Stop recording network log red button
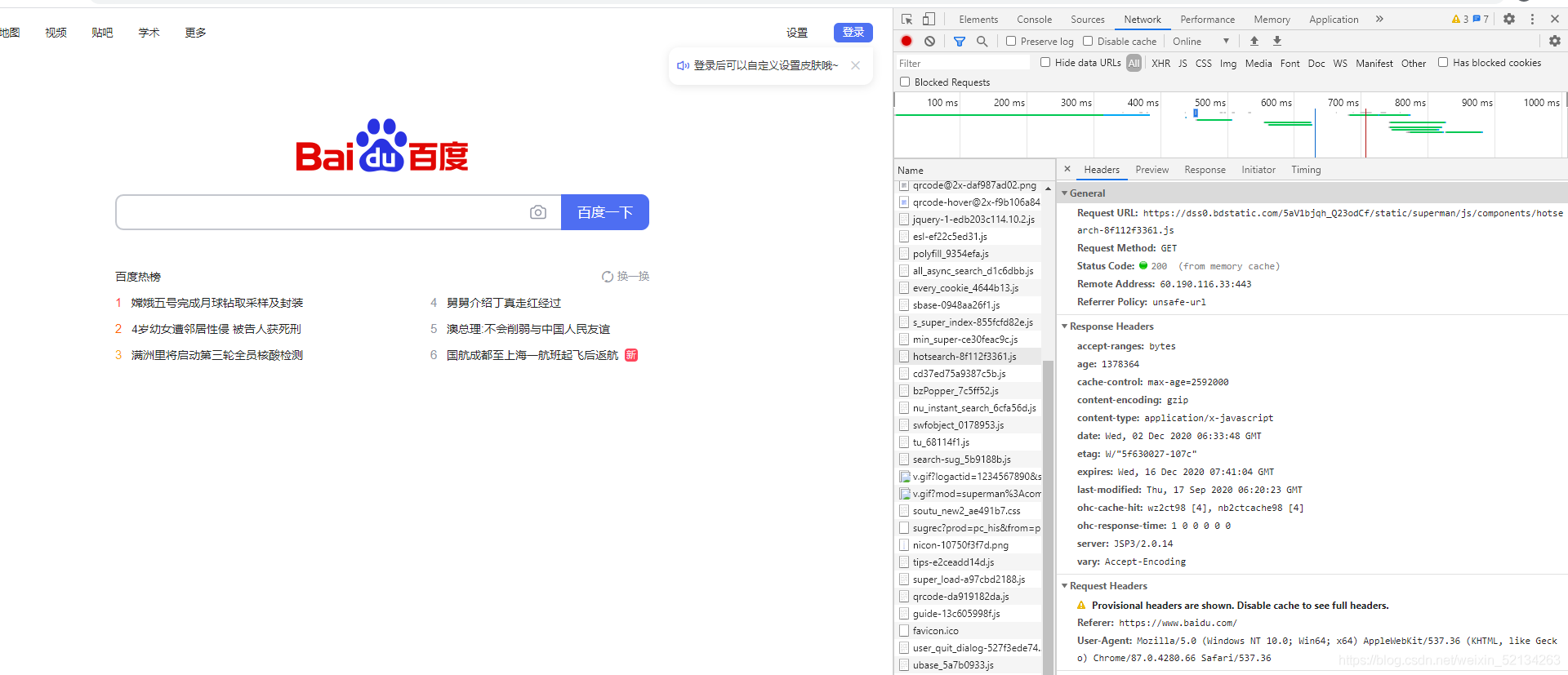 click(x=906, y=41)
